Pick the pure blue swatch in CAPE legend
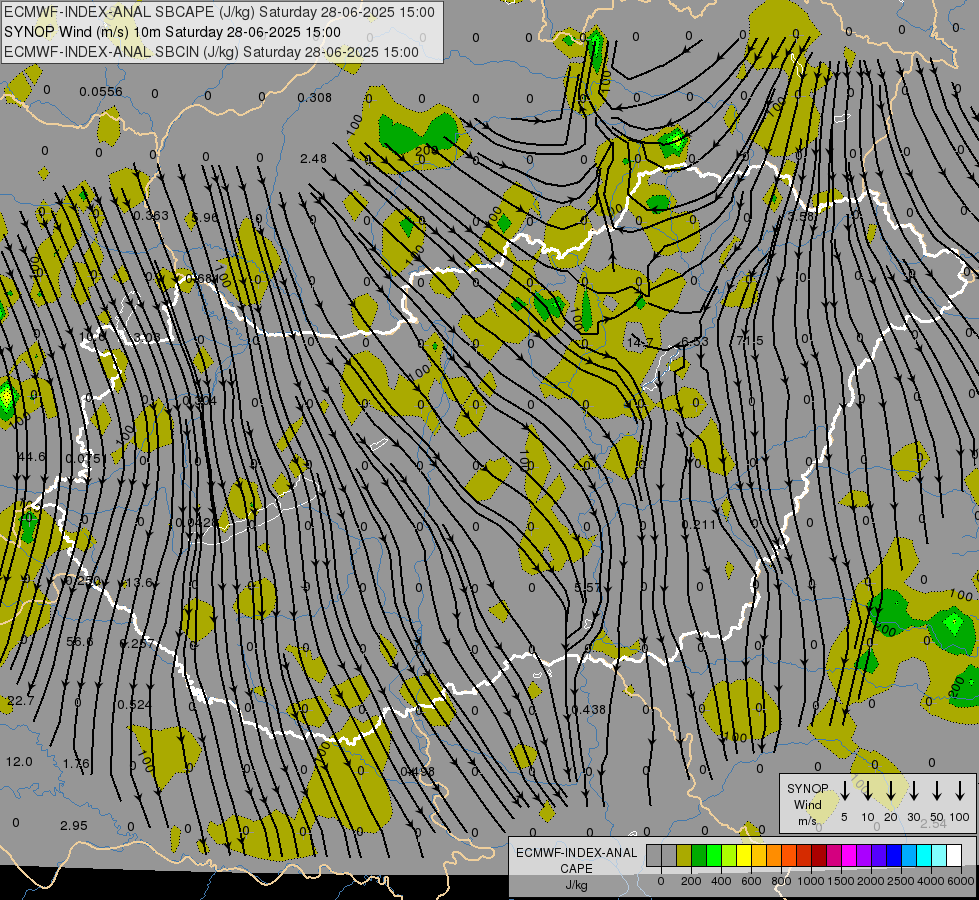The height and width of the screenshot is (900, 979). coord(893,856)
